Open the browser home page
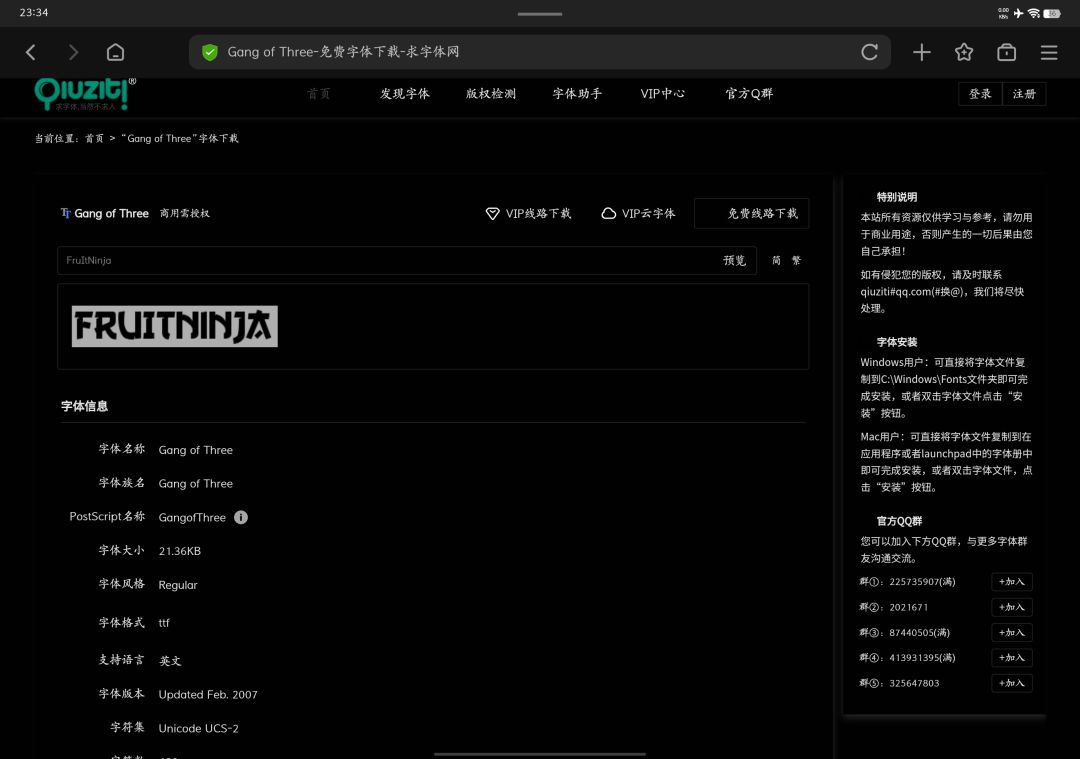Screen dimensions: 1080x759 (115, 52)
